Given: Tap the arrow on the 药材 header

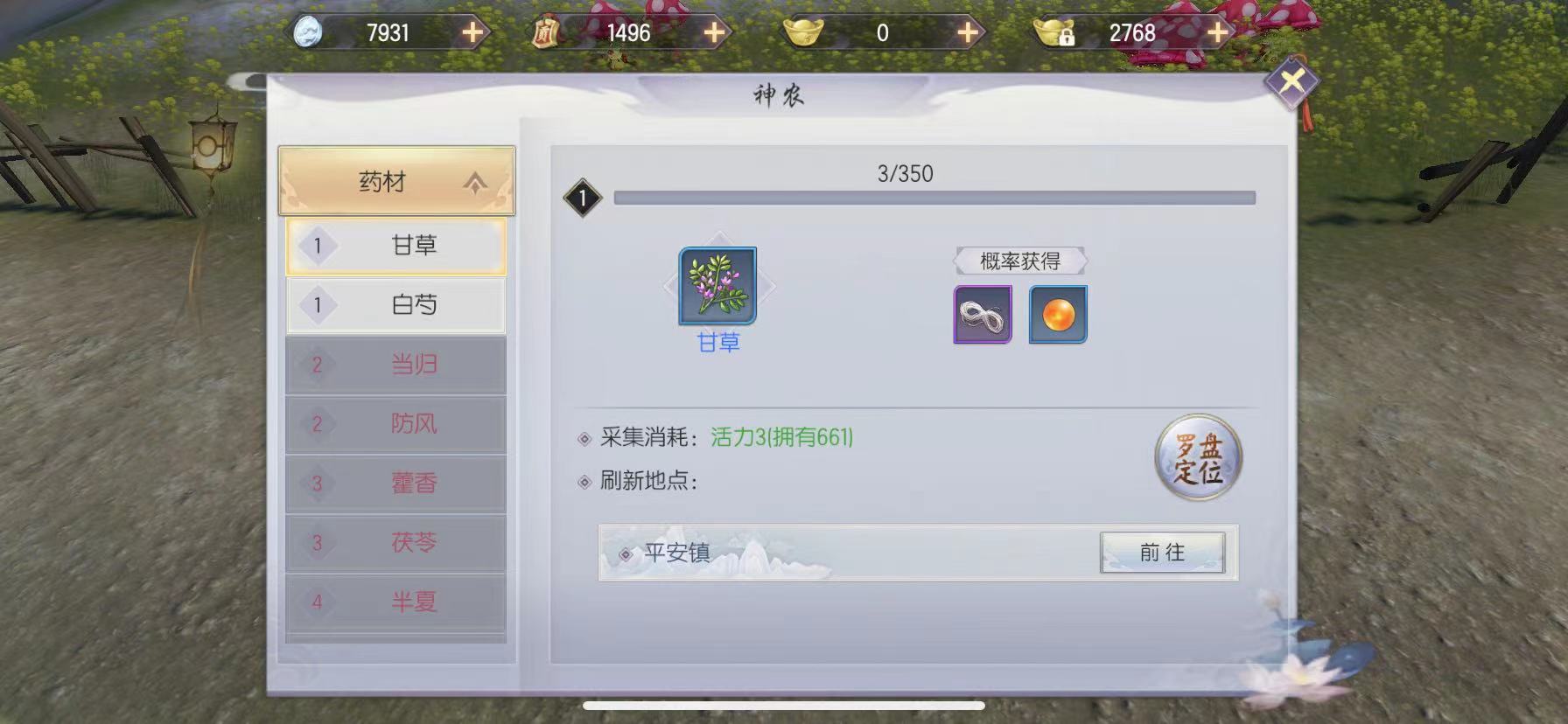Looking at the screenshot, I should 475,183.
